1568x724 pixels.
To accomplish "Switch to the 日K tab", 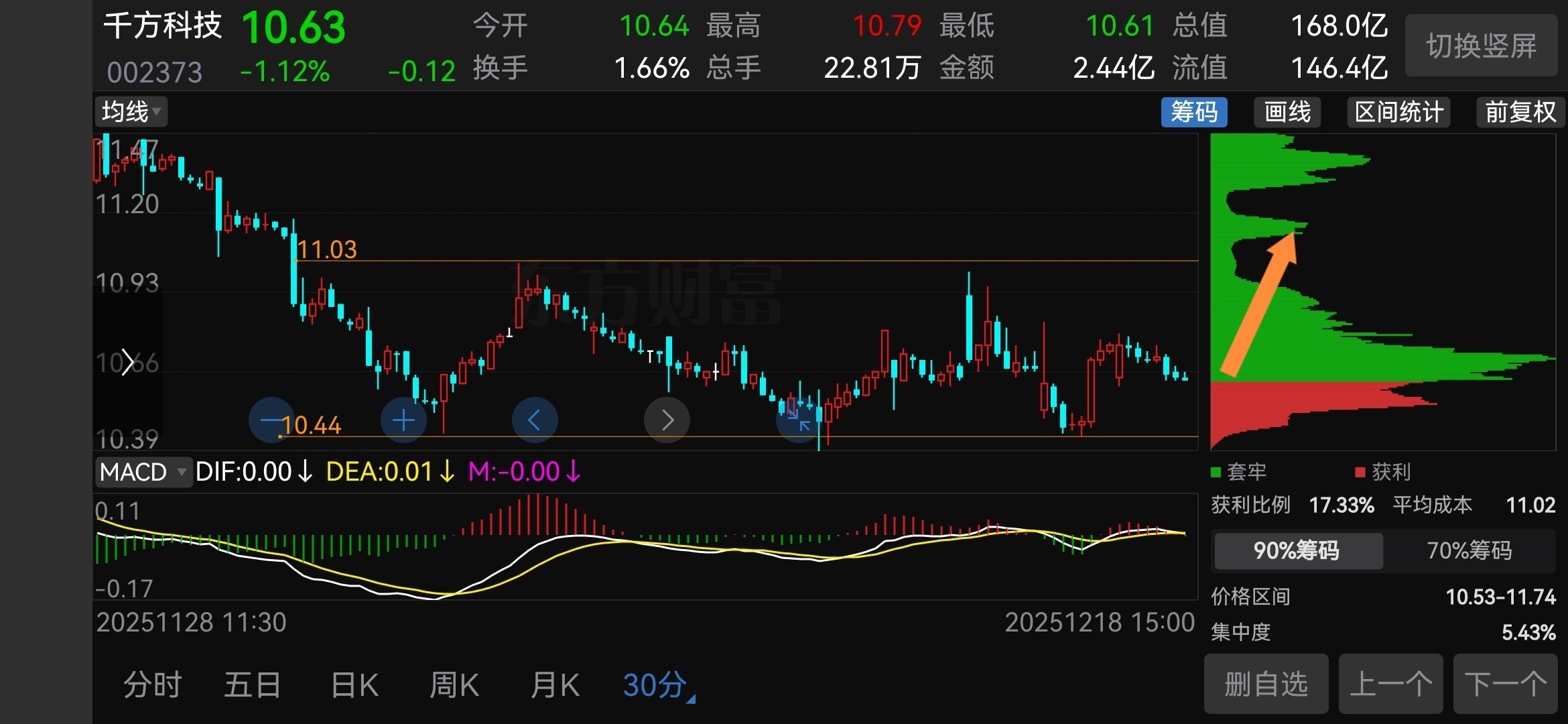I will click(x=354, y=686).
